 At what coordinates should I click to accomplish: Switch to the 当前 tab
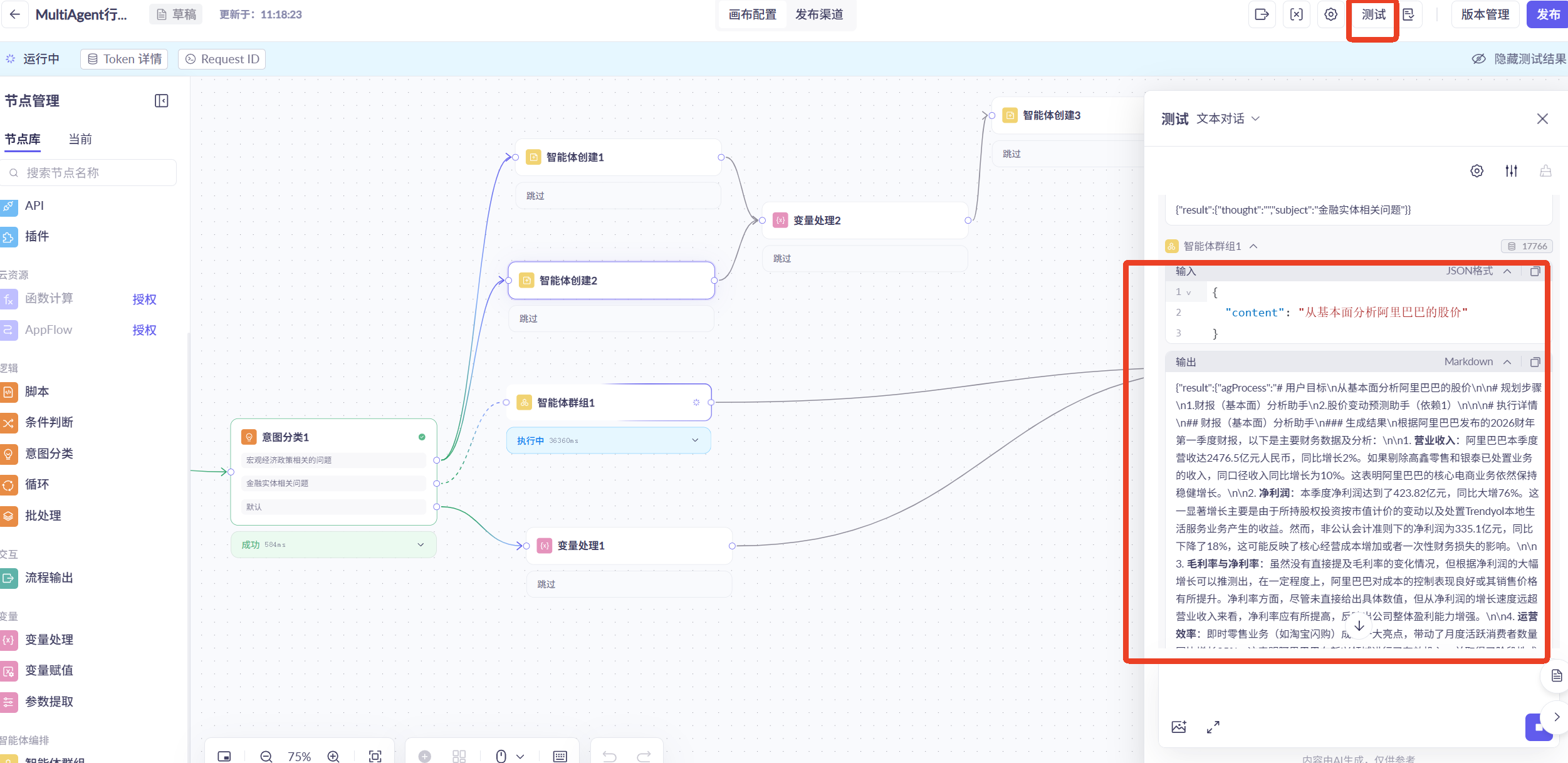pos(80,139)
